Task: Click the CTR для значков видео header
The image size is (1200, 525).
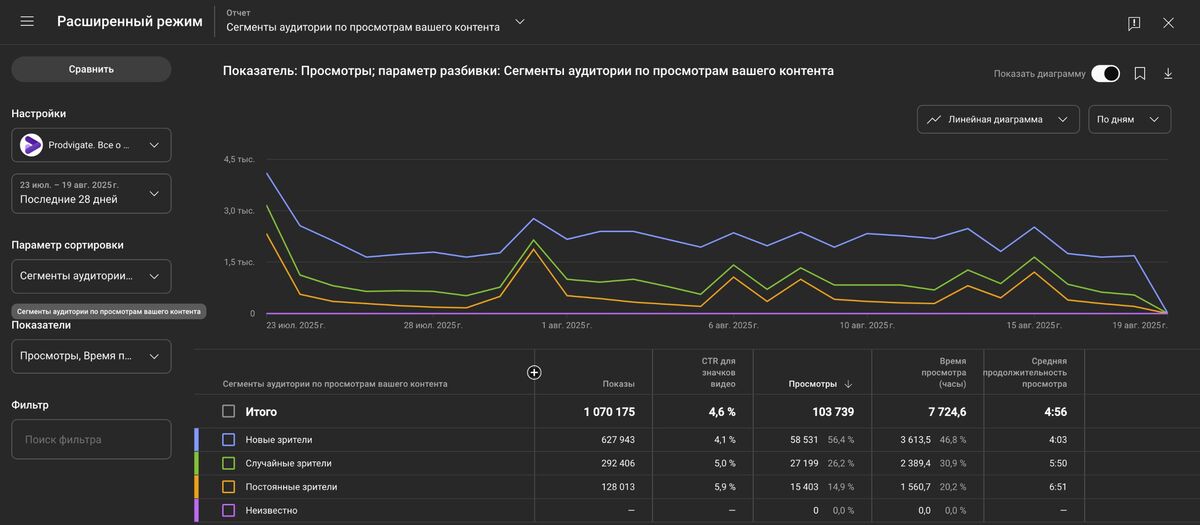Action: tap(718, 372)
